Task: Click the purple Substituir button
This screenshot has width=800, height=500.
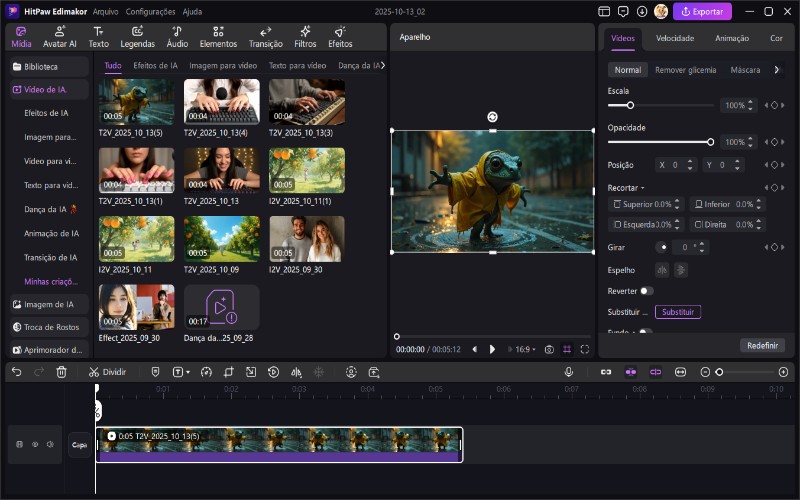Action: tap(678, 312)
